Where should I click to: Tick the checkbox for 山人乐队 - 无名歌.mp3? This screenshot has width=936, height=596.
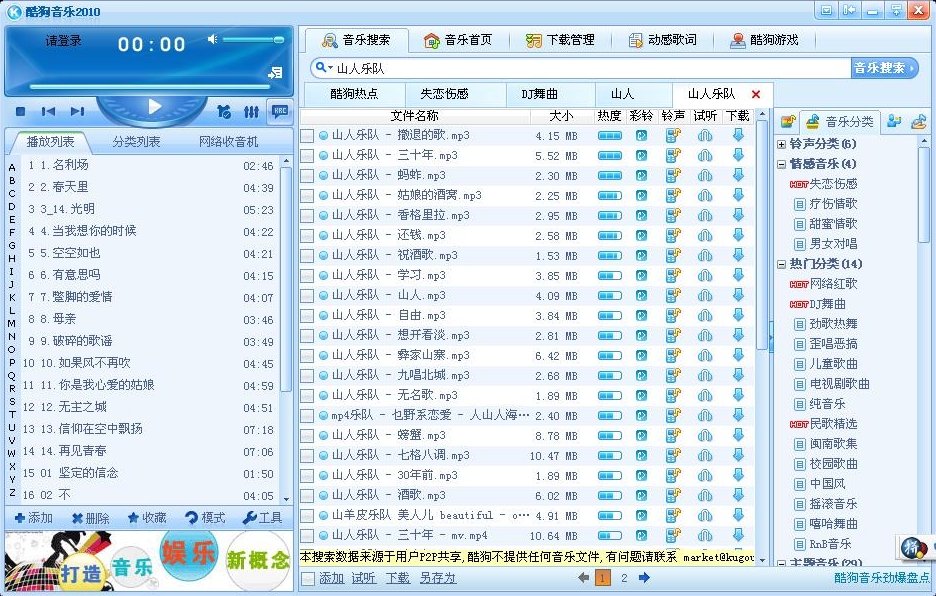coord(307,396)
